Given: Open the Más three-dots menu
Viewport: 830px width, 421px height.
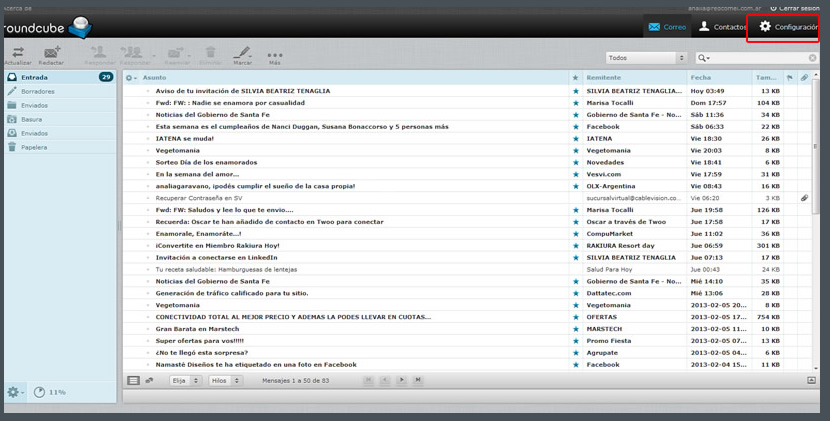Looking at the screenshot, I should pos(274,55).
